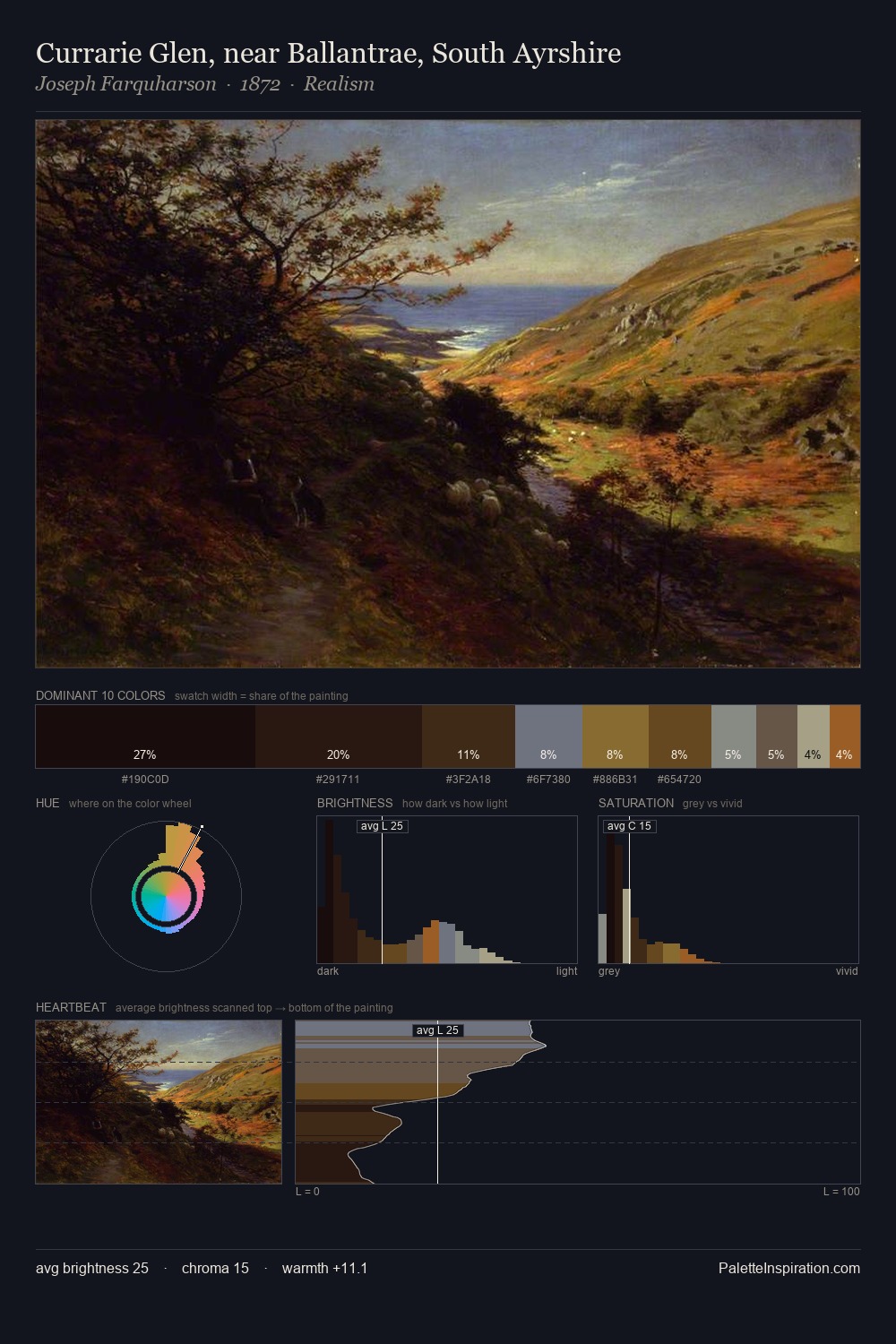Click the 5% light grey swatch

pos(734,737)
